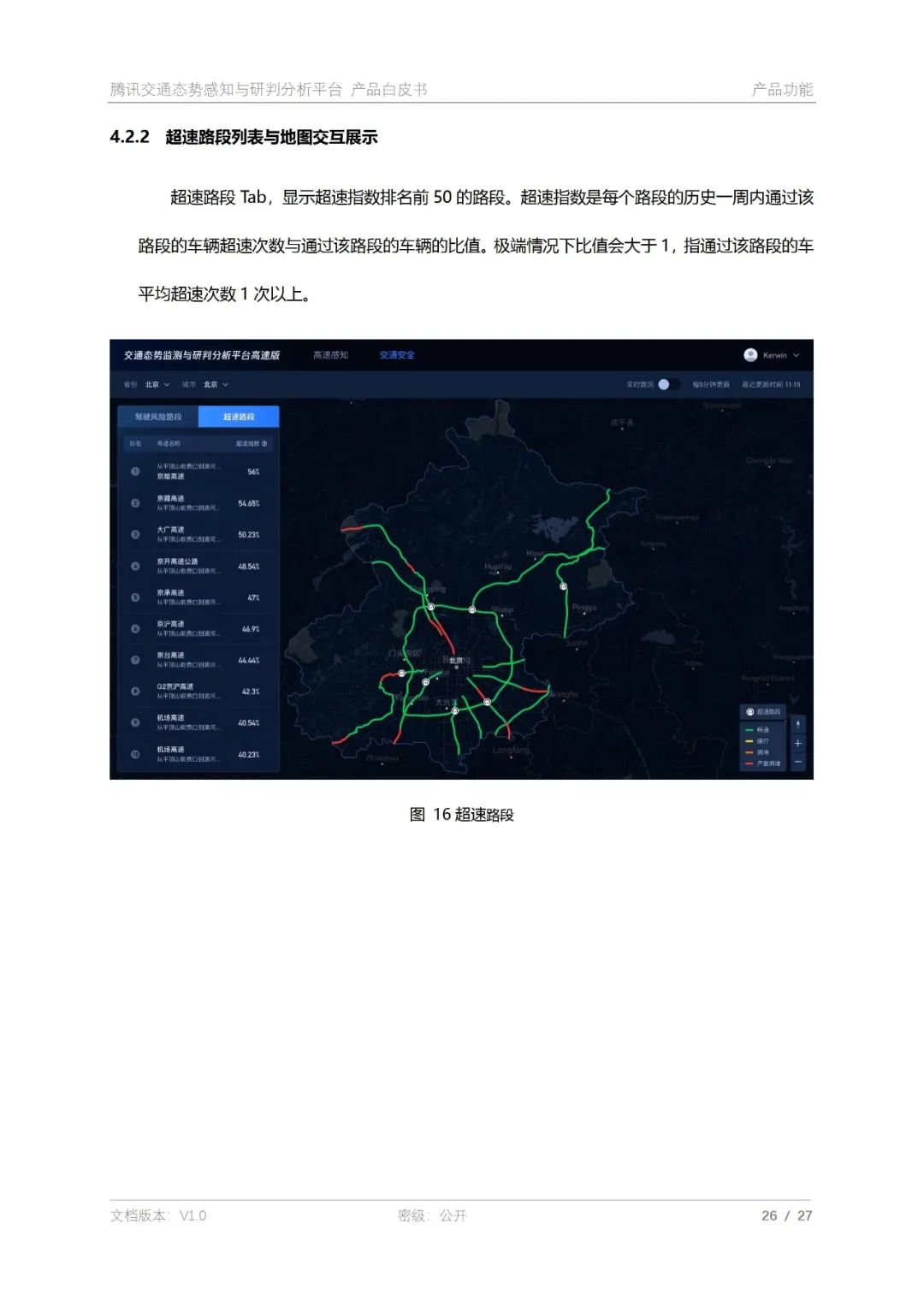Click the 42.3% speeding index value
This screenshot has width=924, height=1306.
point(251,692)
